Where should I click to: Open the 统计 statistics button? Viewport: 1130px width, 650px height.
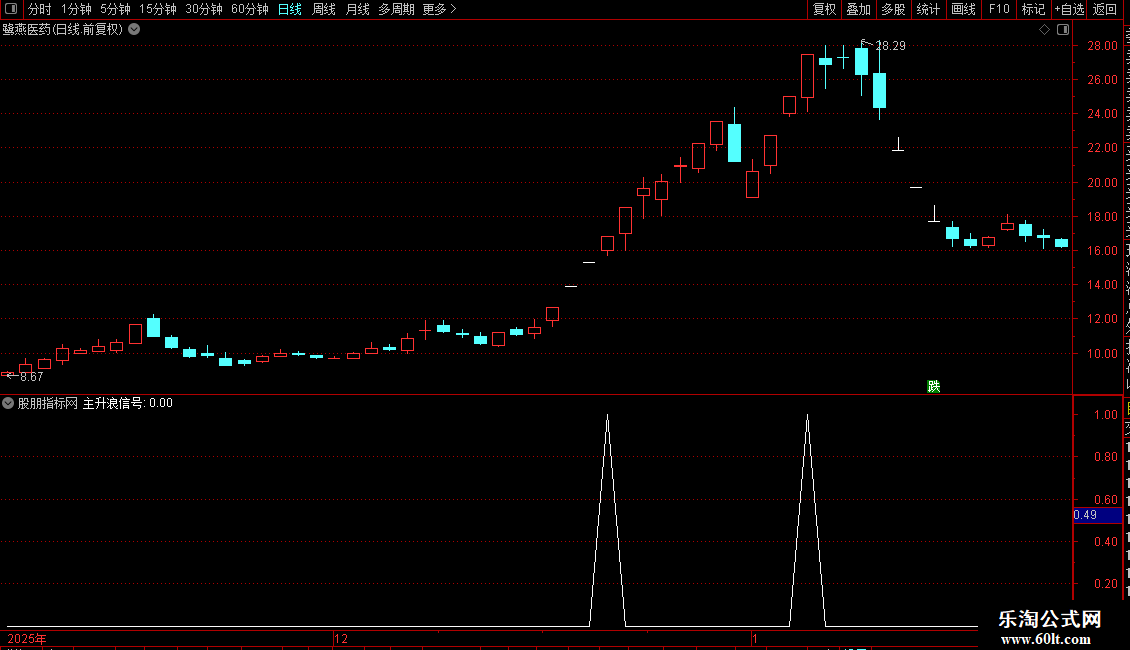927,9
